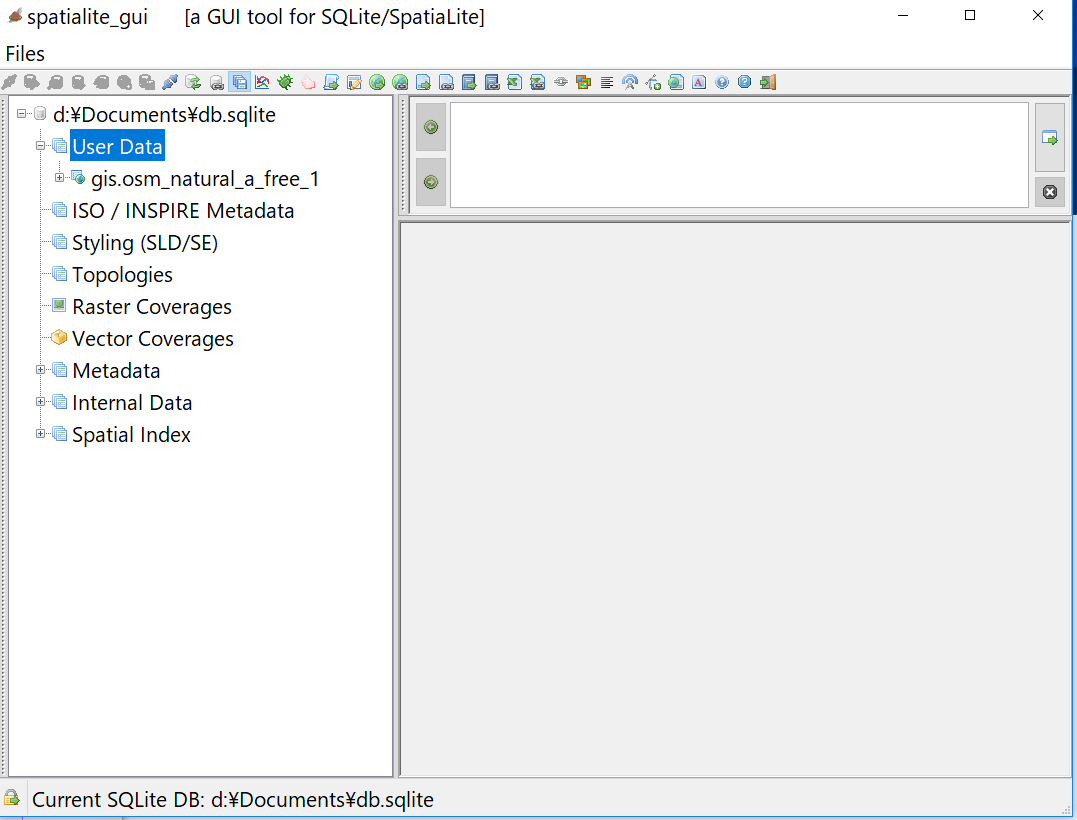Click the Virtual CSV/TXT page with chain icon
This screenshot has height=820, width=1077.
[x=446, y=82]
